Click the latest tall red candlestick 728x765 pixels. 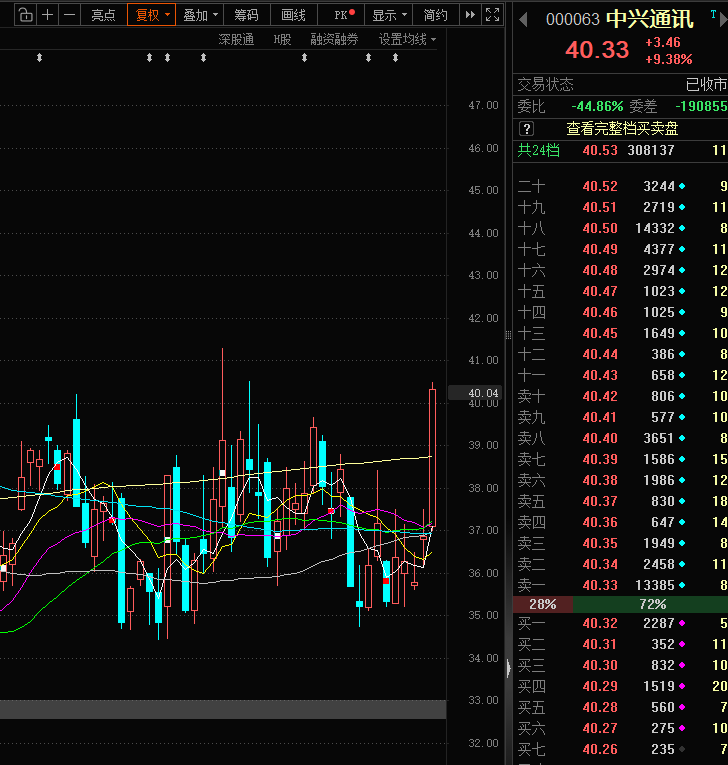[x=432, y=458]
